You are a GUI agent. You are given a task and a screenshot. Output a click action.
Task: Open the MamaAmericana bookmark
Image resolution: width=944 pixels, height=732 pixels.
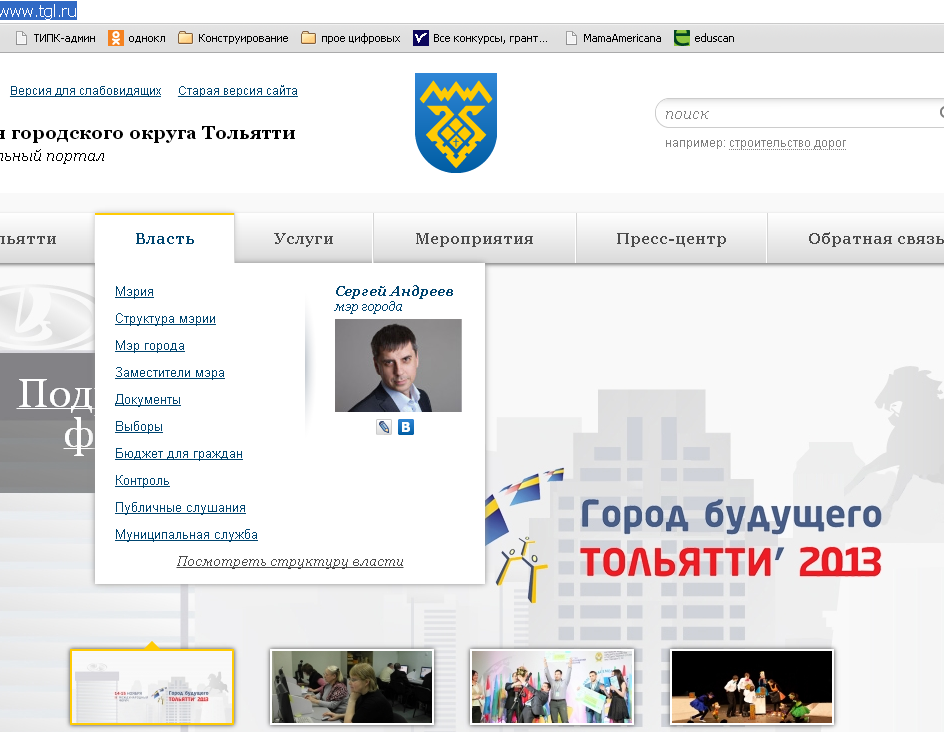[x=612, y=38]
